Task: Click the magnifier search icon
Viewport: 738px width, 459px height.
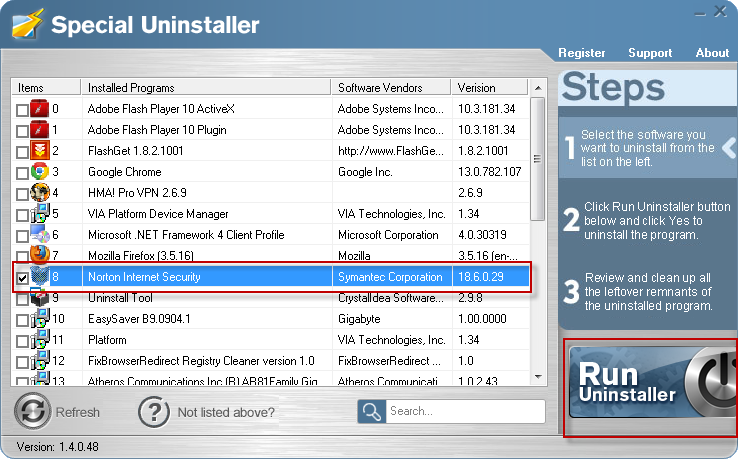Action: pyautogui.click(x=371, y=411)
